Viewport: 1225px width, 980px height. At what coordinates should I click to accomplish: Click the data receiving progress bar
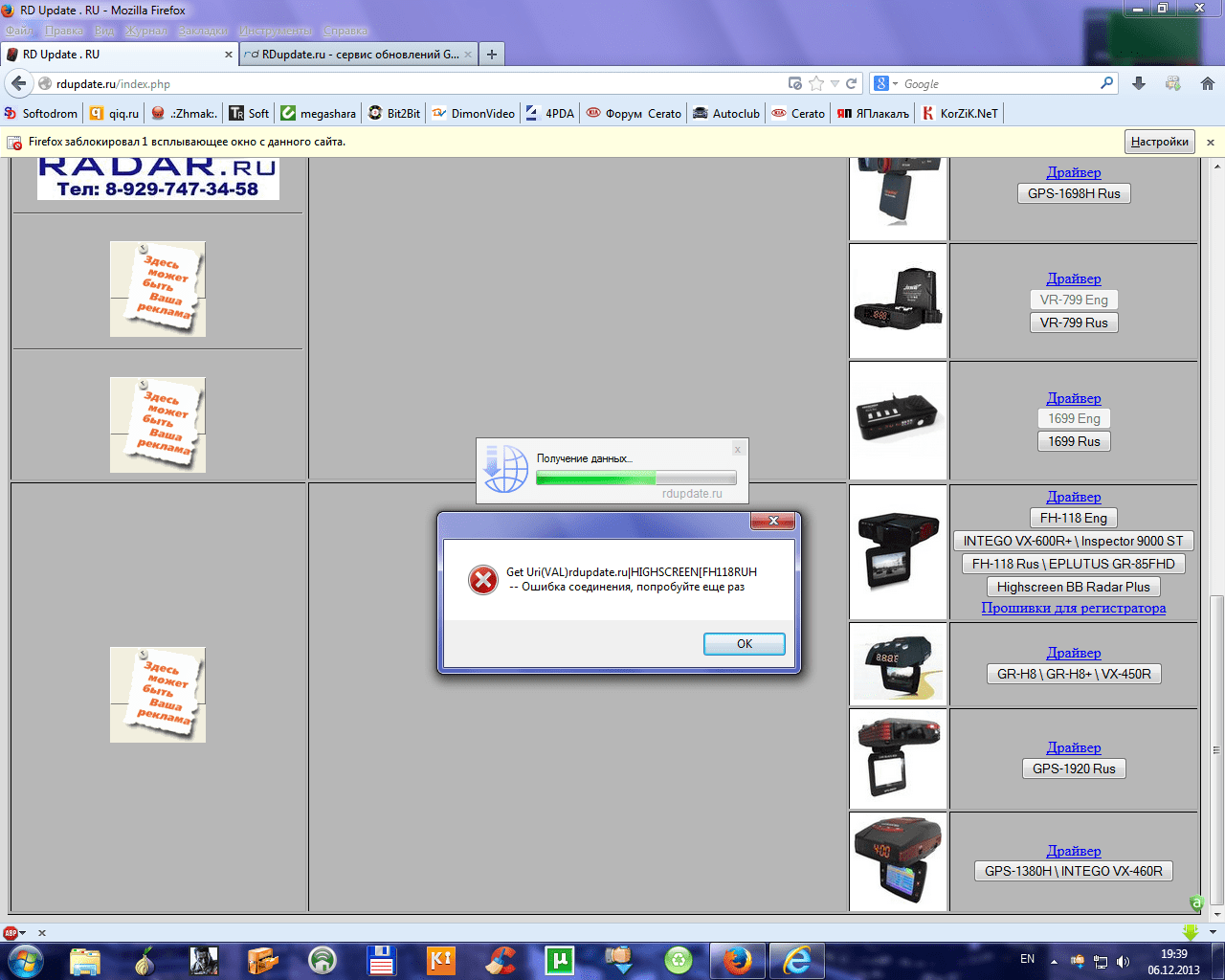[x=636, y=478]
